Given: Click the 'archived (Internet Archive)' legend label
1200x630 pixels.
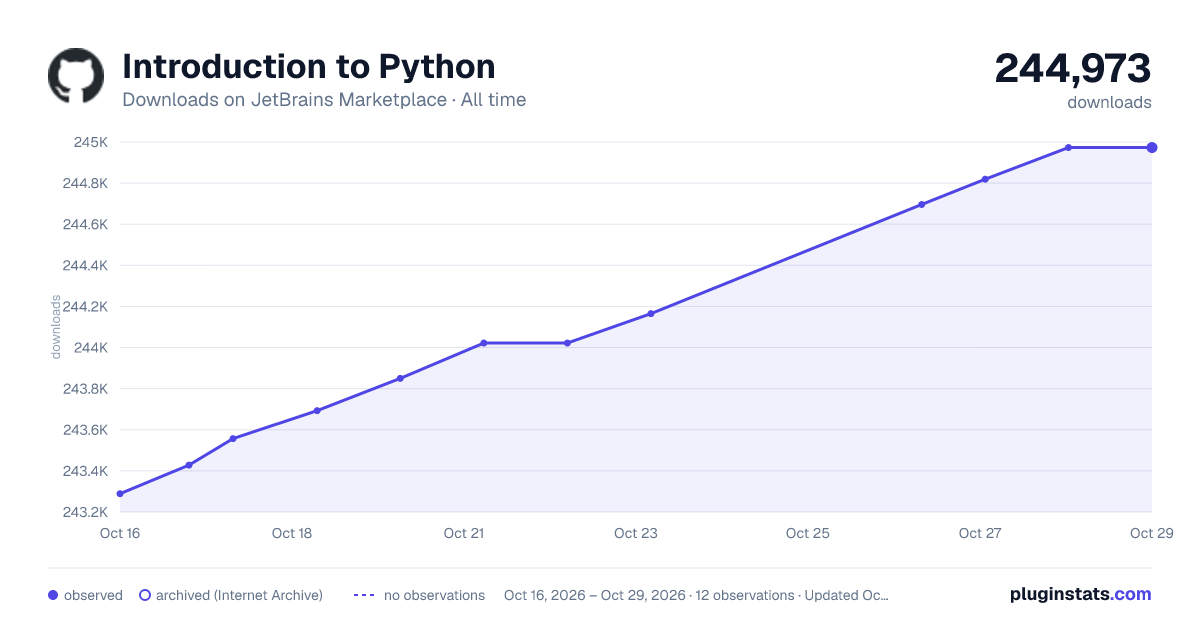Looking at the screenshot, I should point(239,595).
